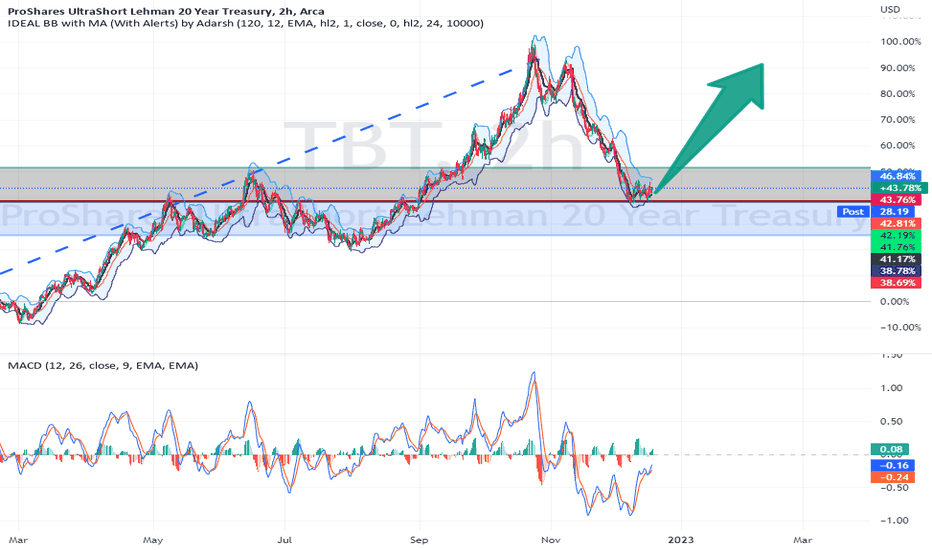Click the Jul label on time axis
This screenshot has height=550, width=932.
pyautogui.click(x=285, y=540)
